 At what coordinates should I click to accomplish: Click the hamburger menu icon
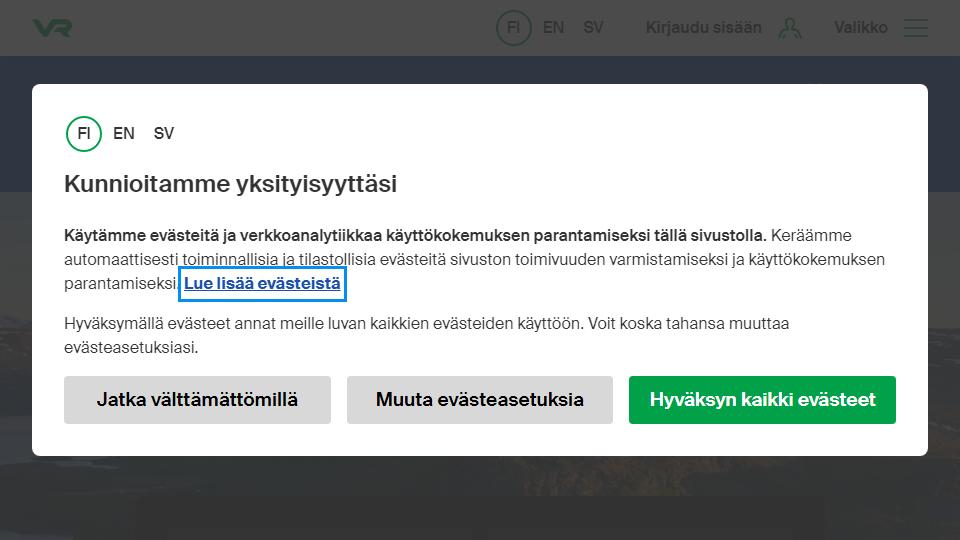(x=916, y=28)
